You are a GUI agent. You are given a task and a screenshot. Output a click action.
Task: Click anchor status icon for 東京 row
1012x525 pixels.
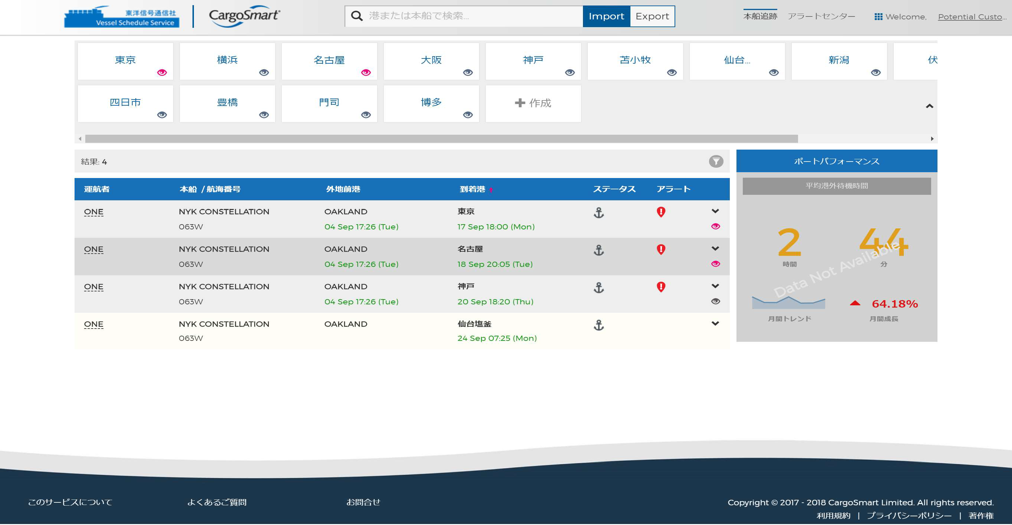pos(599,213)
